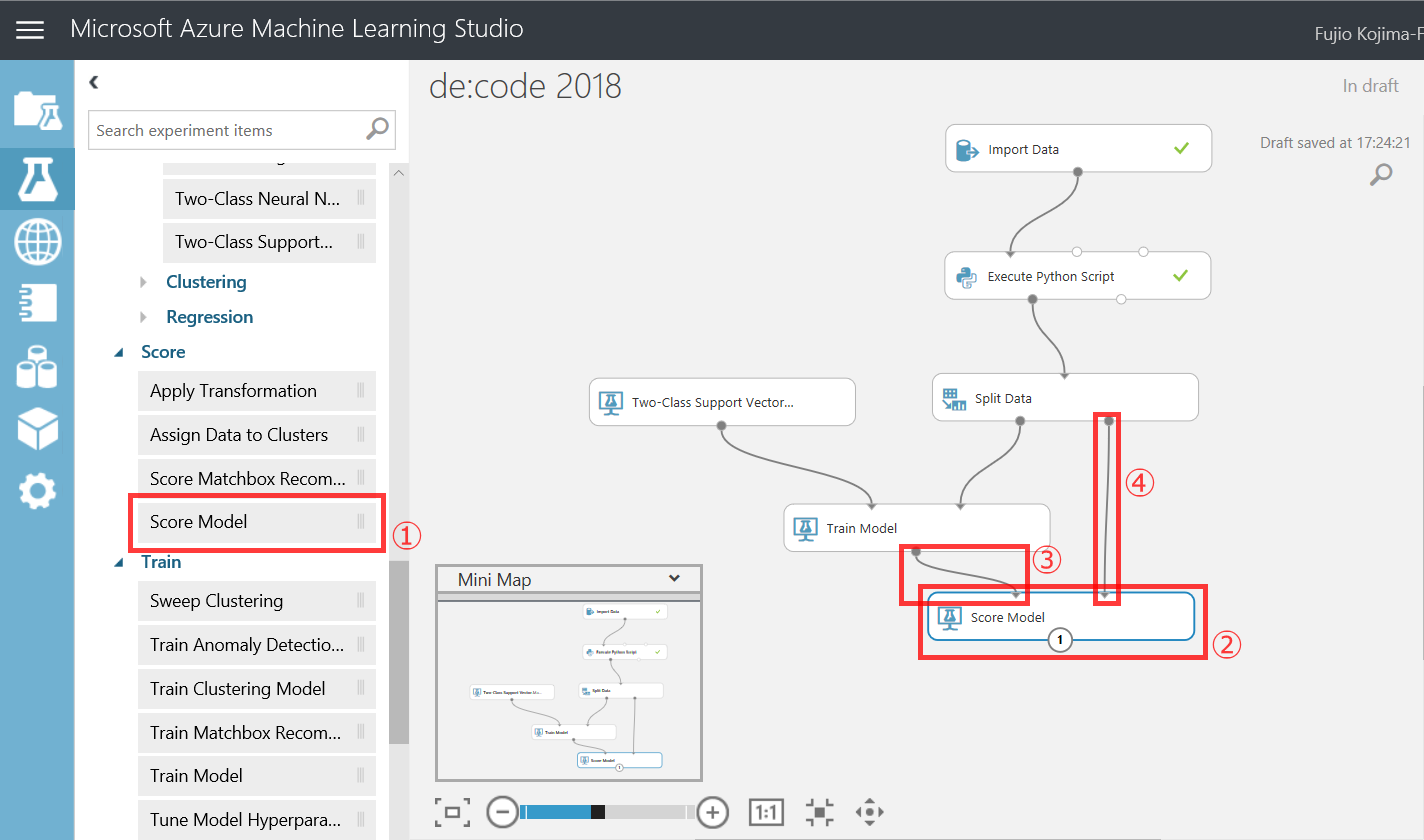Click the Import Data output port

coord(1078,172)
